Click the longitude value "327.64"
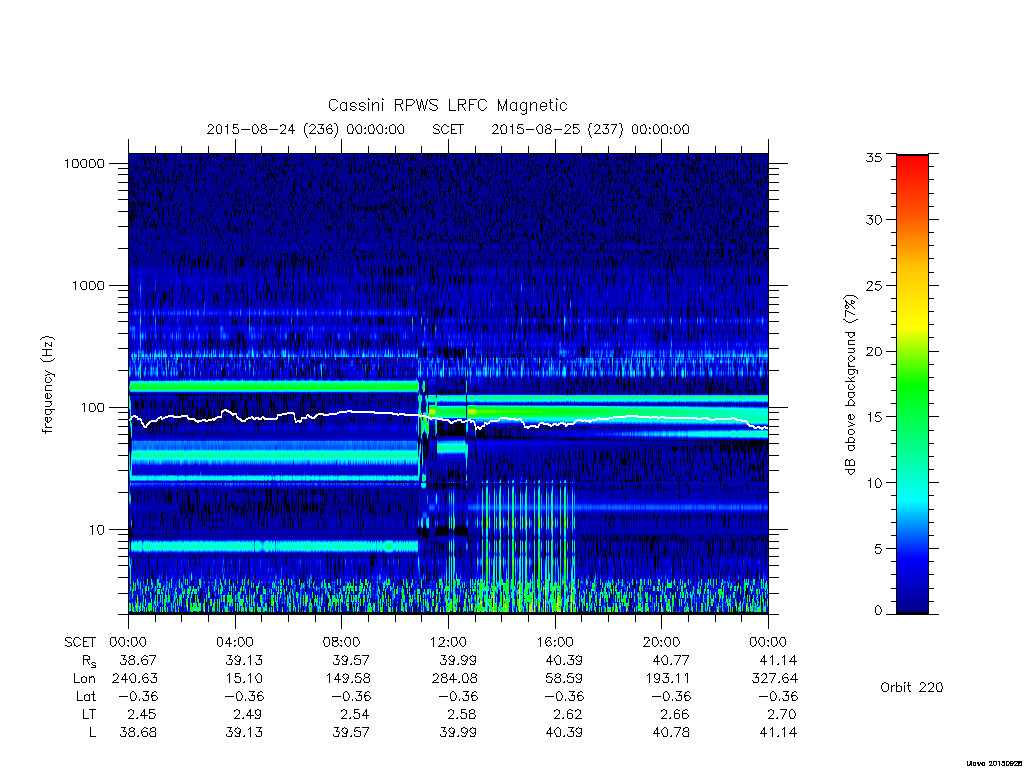 click(775, 679)
